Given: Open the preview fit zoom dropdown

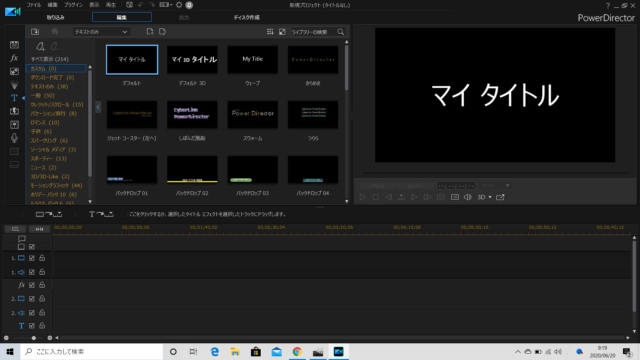Looking at the screenshot, I should click(495, 186).
